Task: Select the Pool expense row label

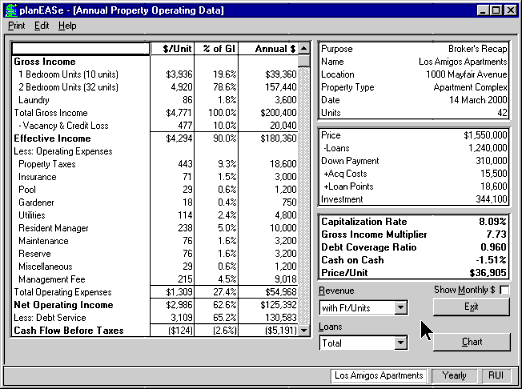Action: click(27, 190)
